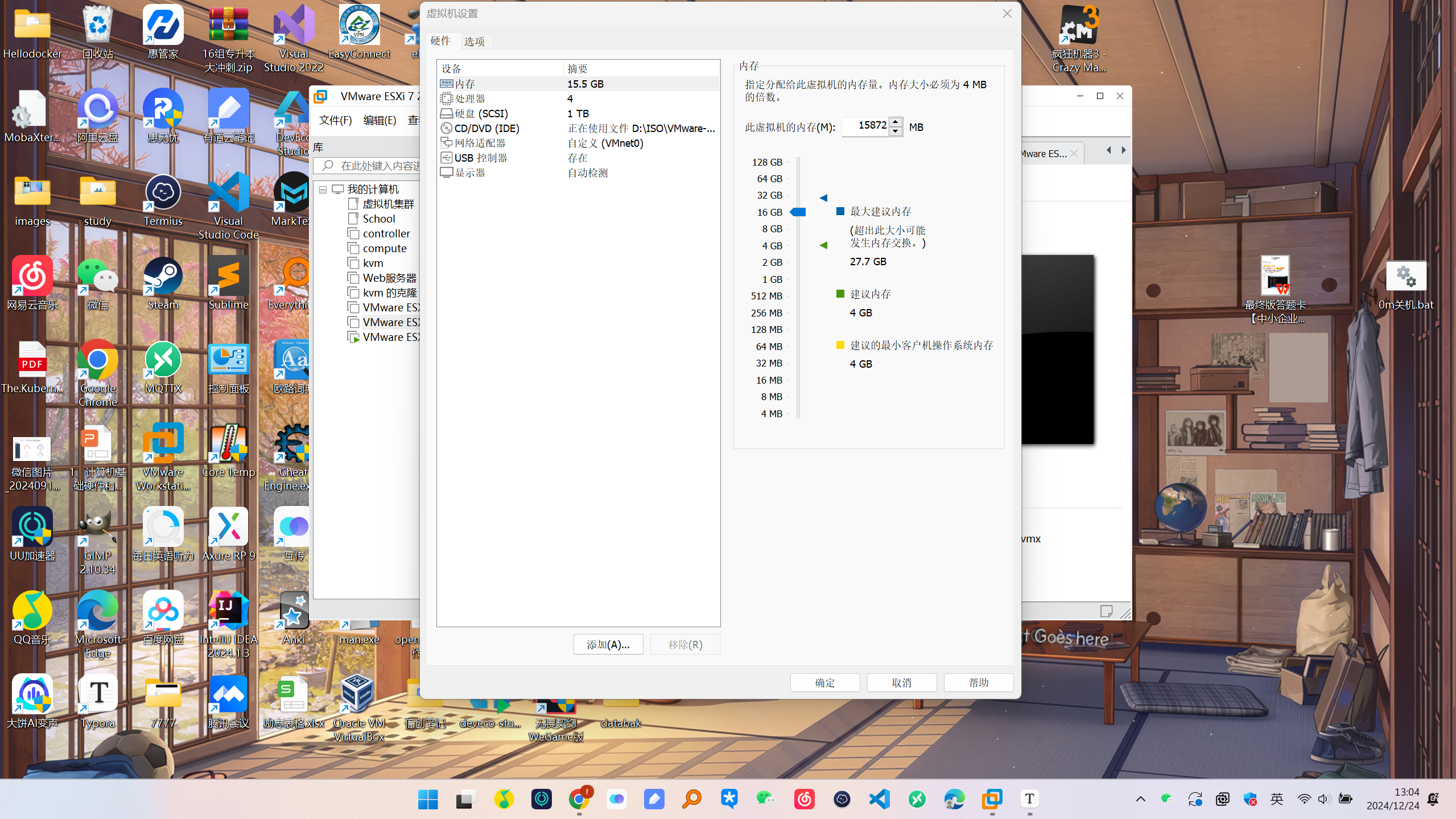Click the 16 GB memory slider handle
The image size is (1456, 819).
(798, 212)
